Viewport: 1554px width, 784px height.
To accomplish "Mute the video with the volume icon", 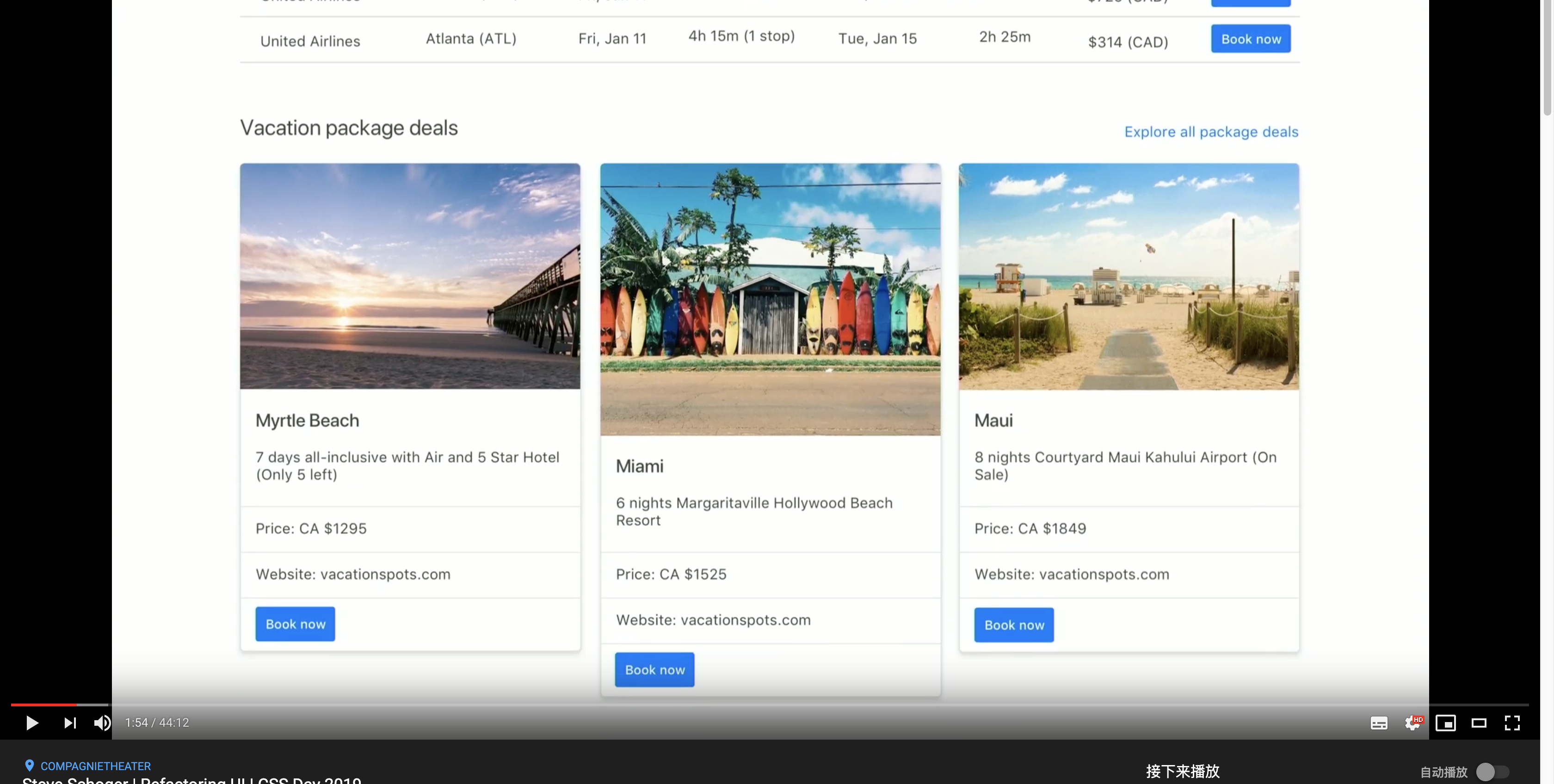I will coord(102,723).
